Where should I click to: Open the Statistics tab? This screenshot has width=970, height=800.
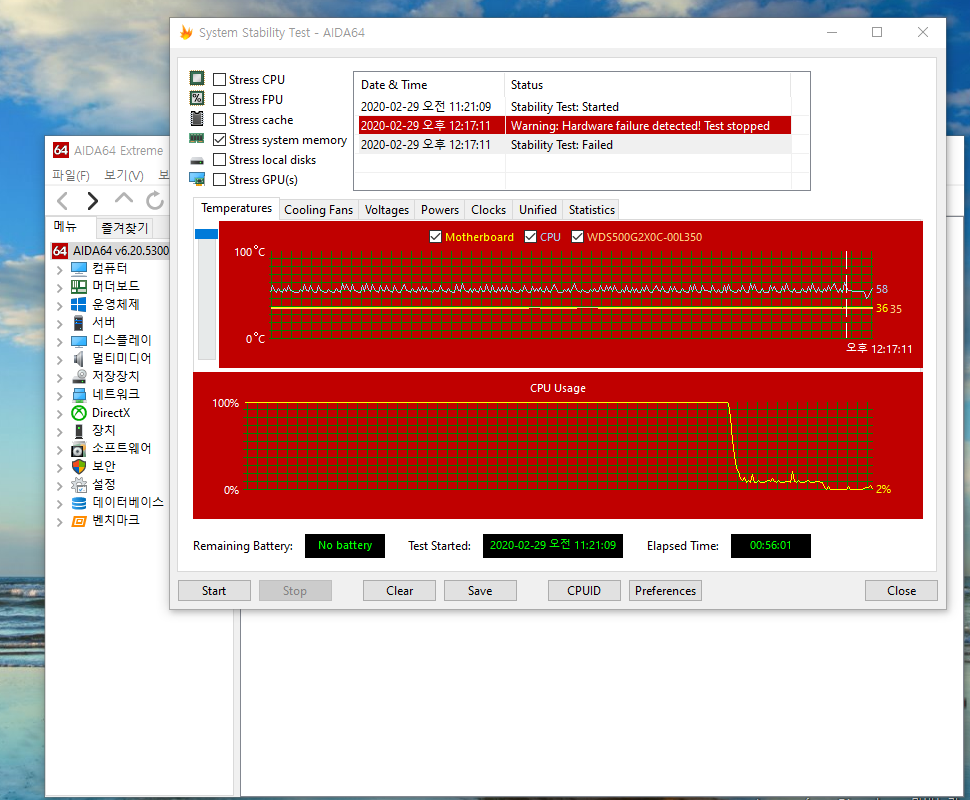591,210
